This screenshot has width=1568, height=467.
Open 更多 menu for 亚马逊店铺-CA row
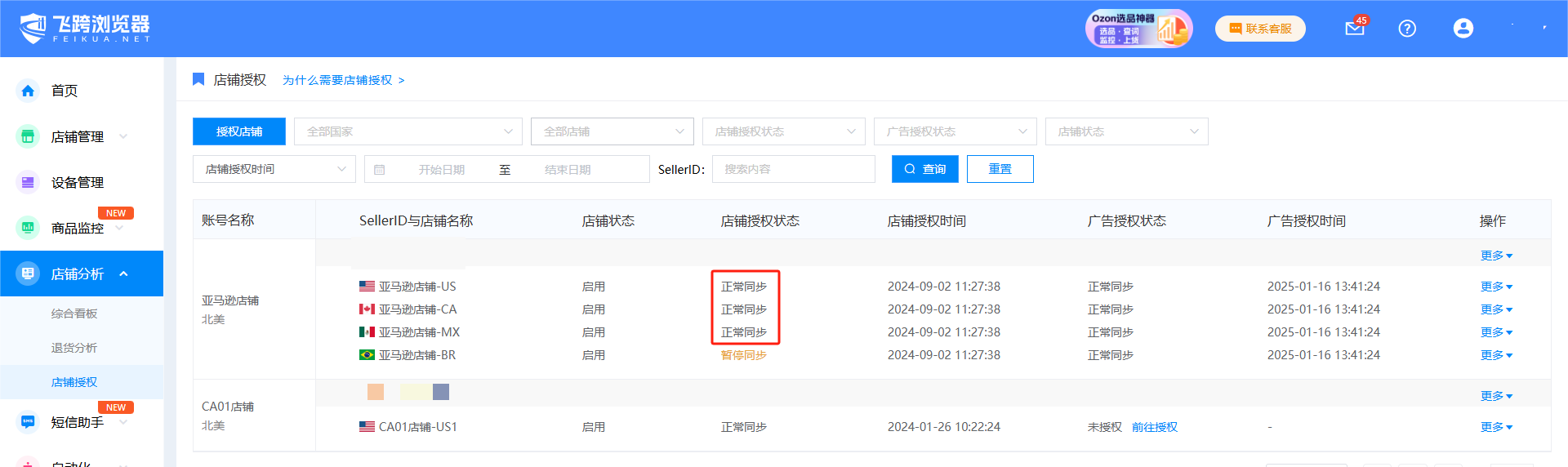pos(1495,309)
